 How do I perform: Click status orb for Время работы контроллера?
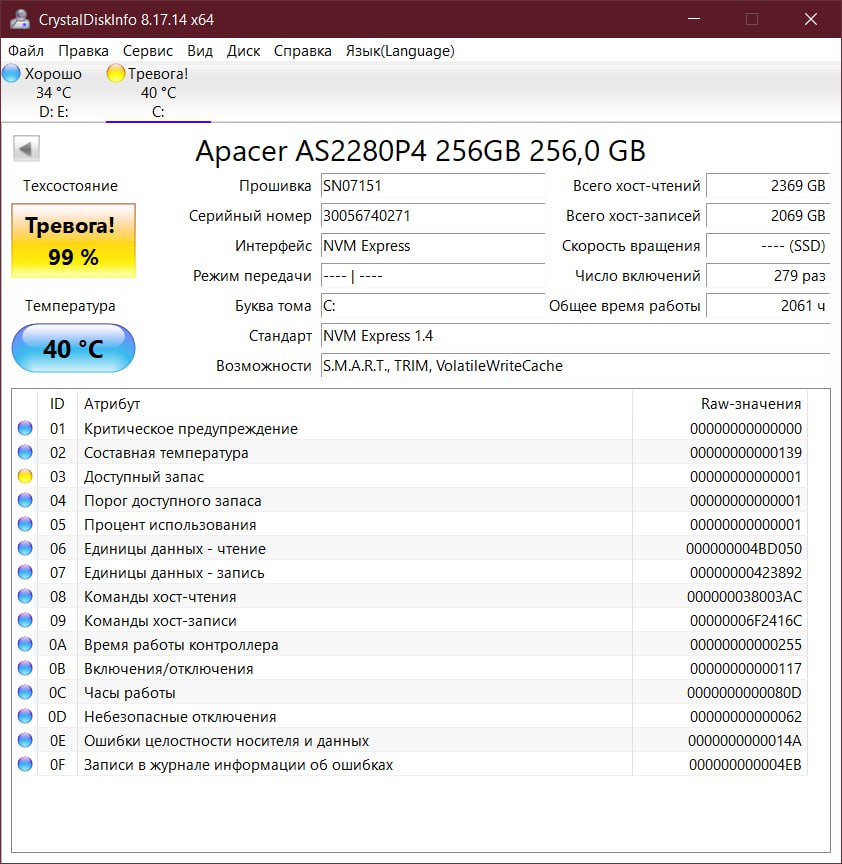click(25, 644)
